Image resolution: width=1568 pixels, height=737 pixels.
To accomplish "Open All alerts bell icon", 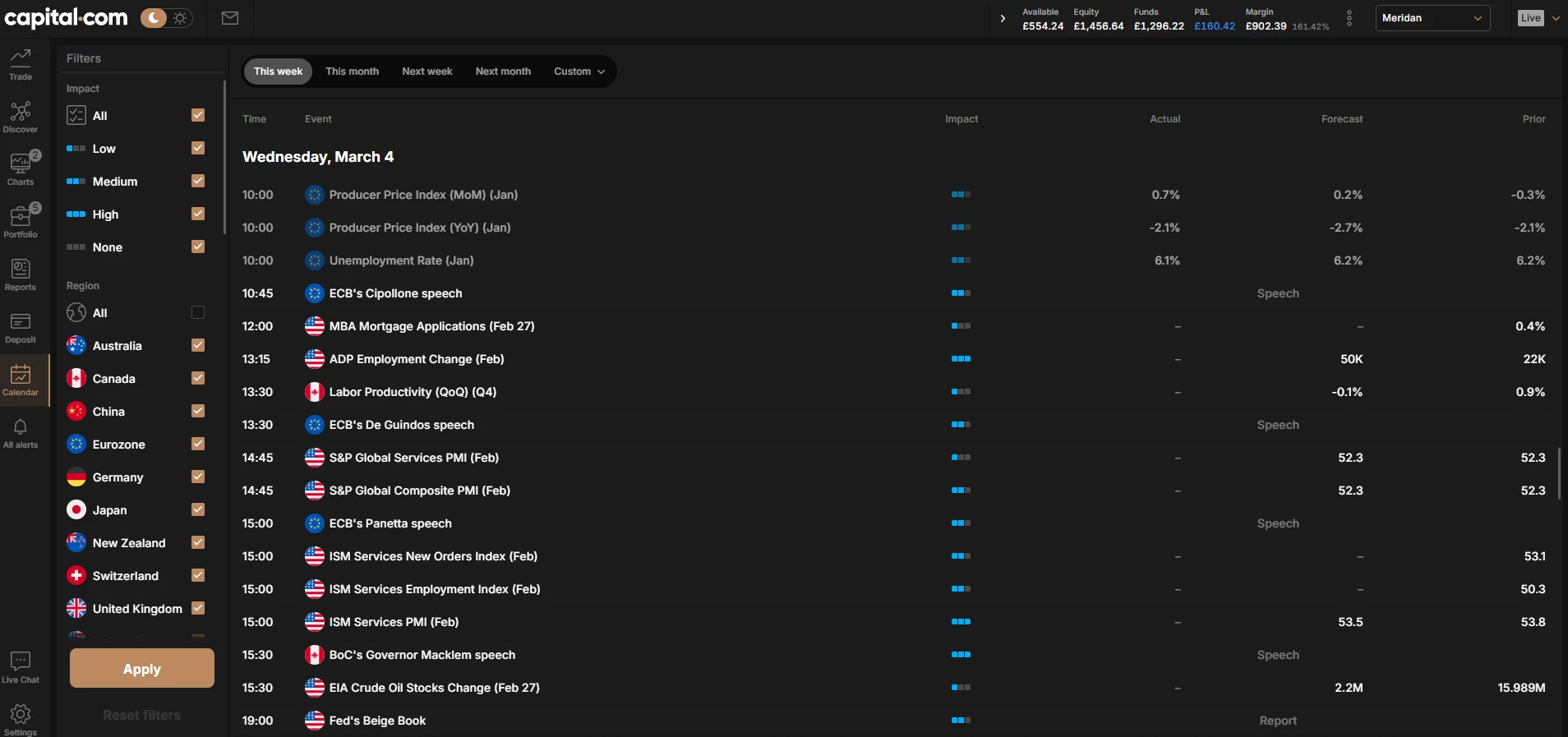I will click(x=21, y=432).
